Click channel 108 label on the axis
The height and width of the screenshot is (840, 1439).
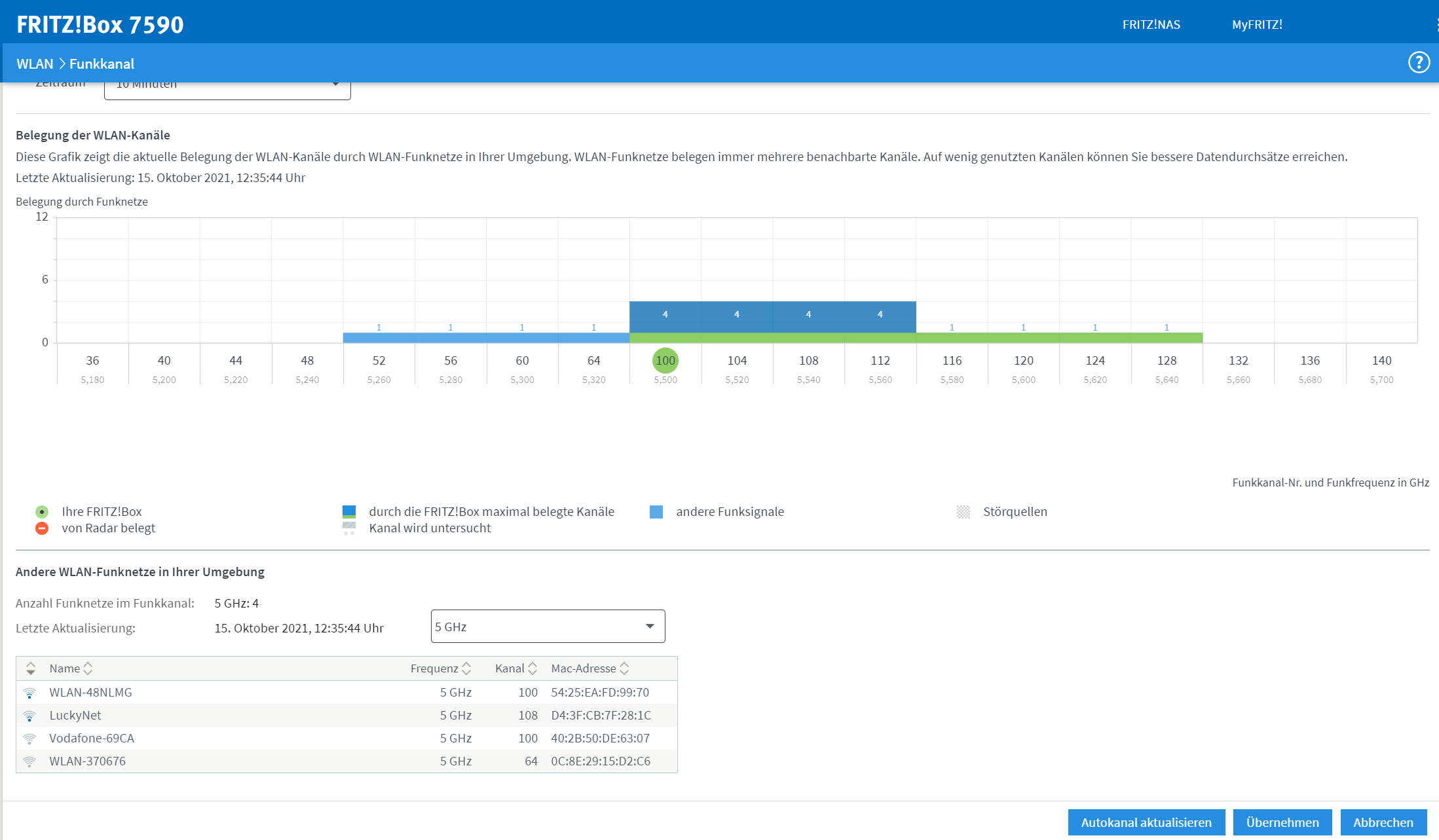[809, 361]
